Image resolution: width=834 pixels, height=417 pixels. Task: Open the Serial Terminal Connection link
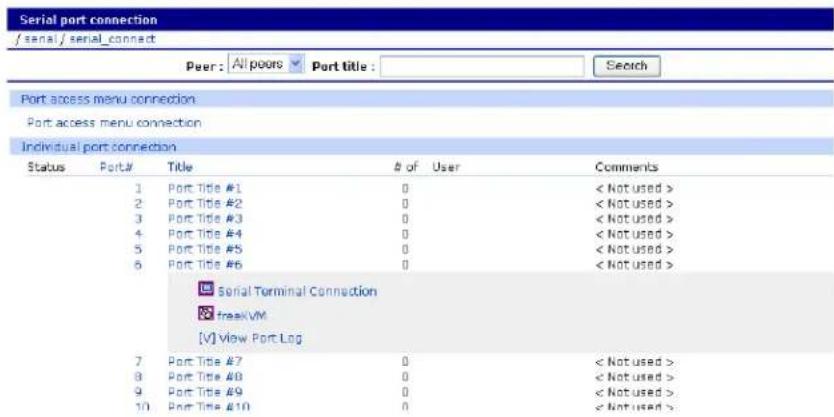click(297, 291)
